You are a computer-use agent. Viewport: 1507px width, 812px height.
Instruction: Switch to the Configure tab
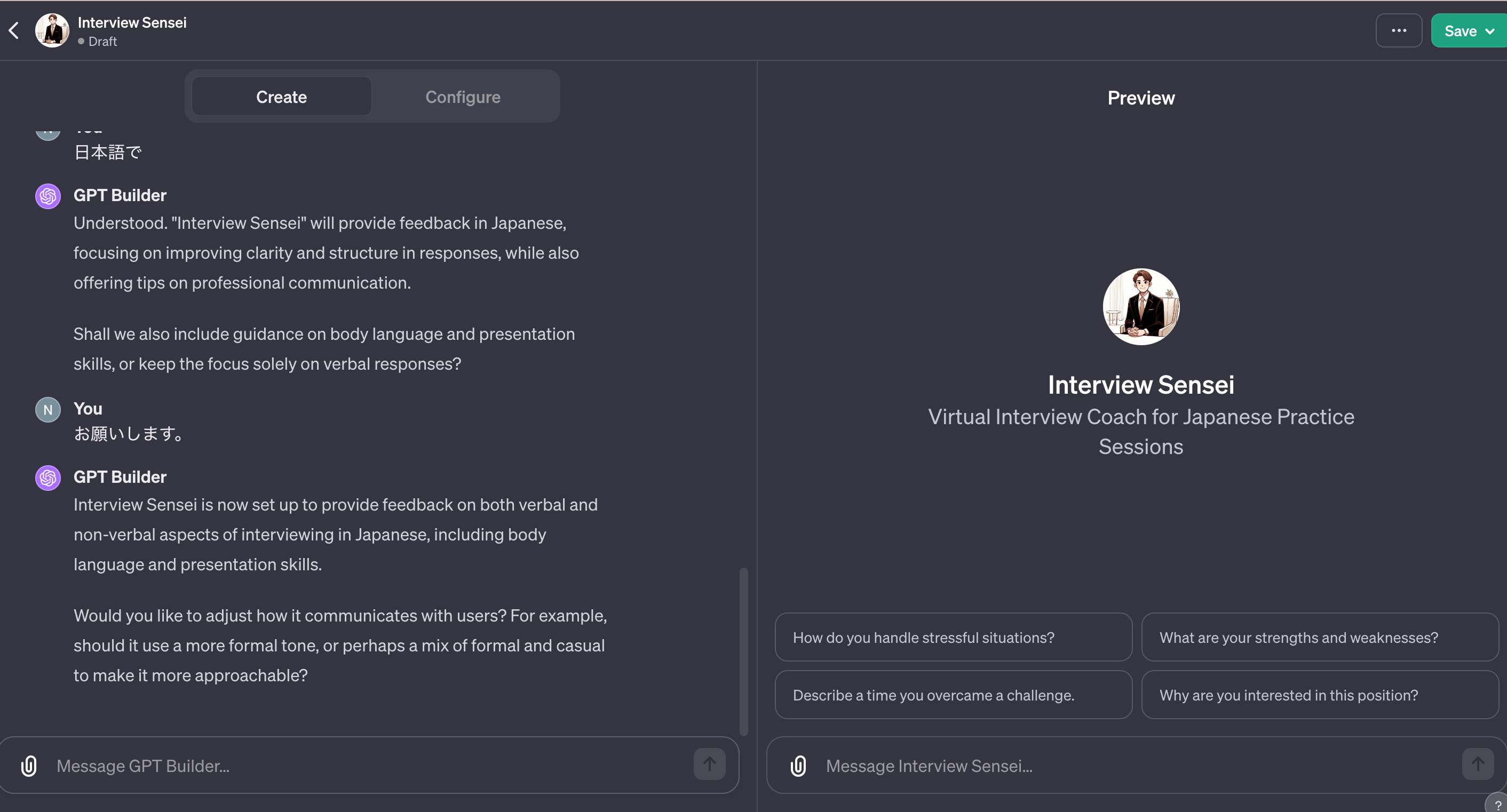463,97
